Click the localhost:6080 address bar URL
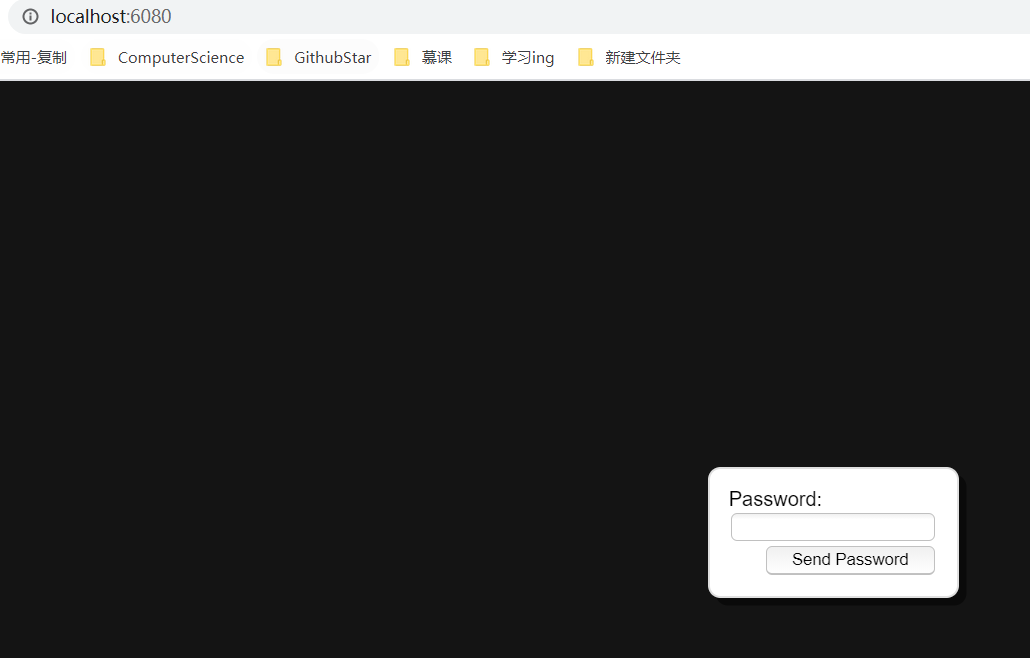The width and height of the screenshot is (1030, 658). (x=111, y=16)
